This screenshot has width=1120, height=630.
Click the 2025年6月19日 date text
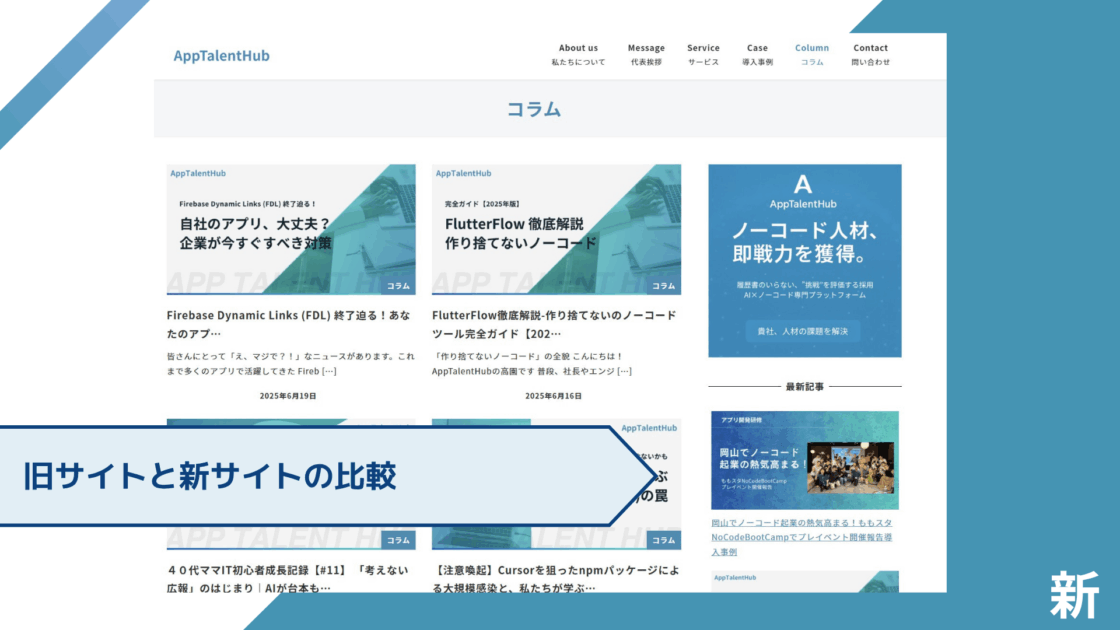click(x=288, y=396)
